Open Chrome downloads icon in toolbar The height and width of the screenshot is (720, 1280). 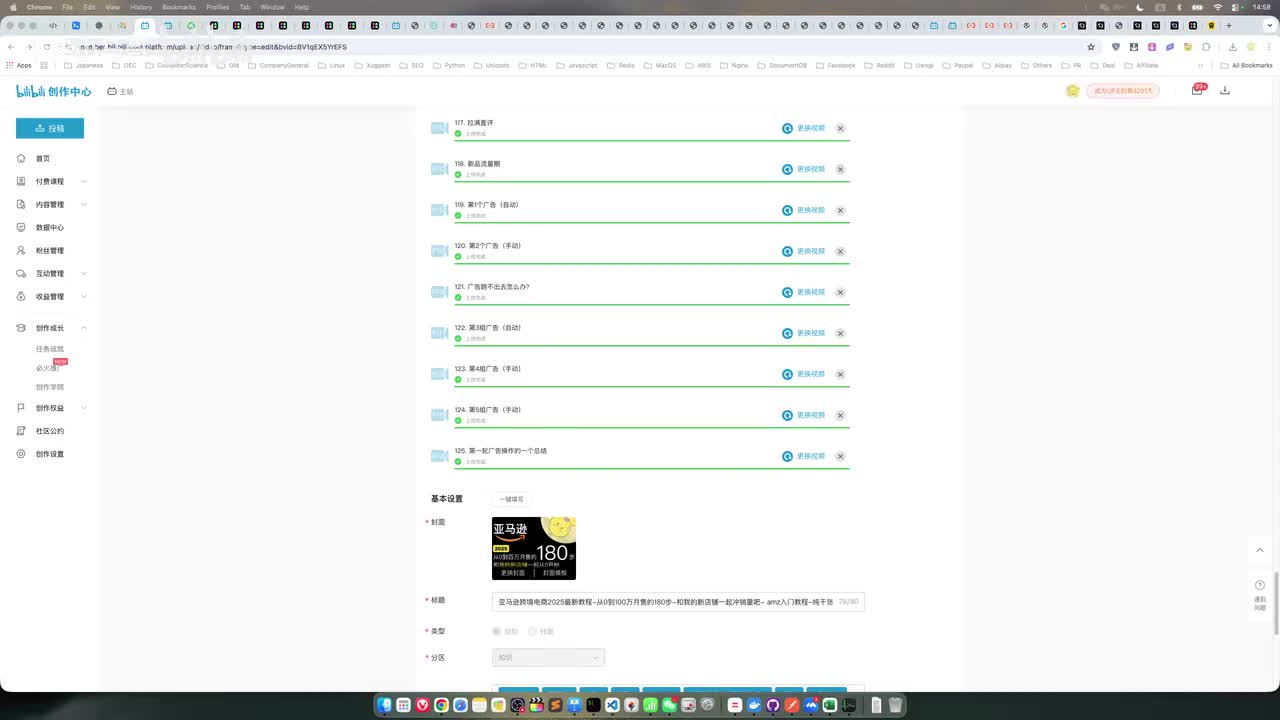1232,47
